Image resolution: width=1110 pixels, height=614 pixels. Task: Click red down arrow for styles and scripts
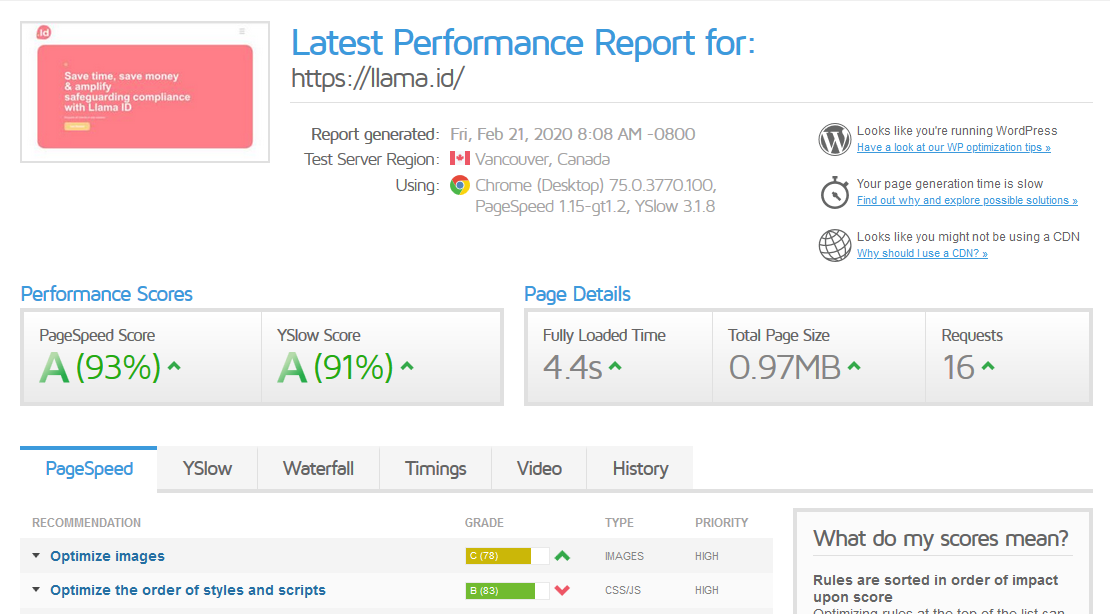point(562,590)
